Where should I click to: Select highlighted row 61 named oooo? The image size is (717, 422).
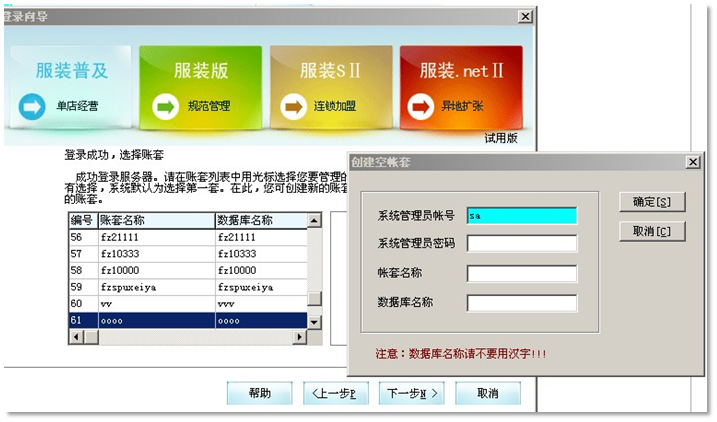click(x=188, y=321)
